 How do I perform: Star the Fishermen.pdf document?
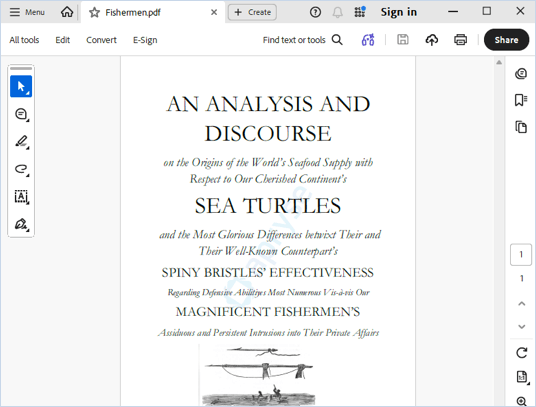[x=94, y=13]
